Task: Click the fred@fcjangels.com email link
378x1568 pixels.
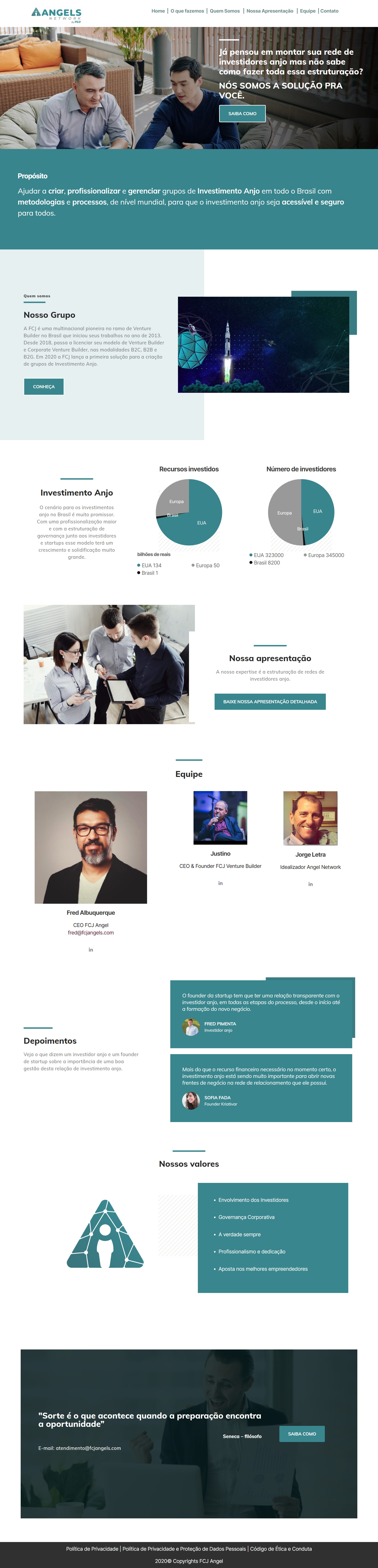Action: pos(91,932)
